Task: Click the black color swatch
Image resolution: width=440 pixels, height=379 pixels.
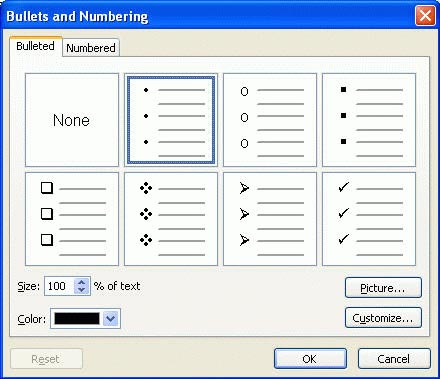Action: pos(77,319)
